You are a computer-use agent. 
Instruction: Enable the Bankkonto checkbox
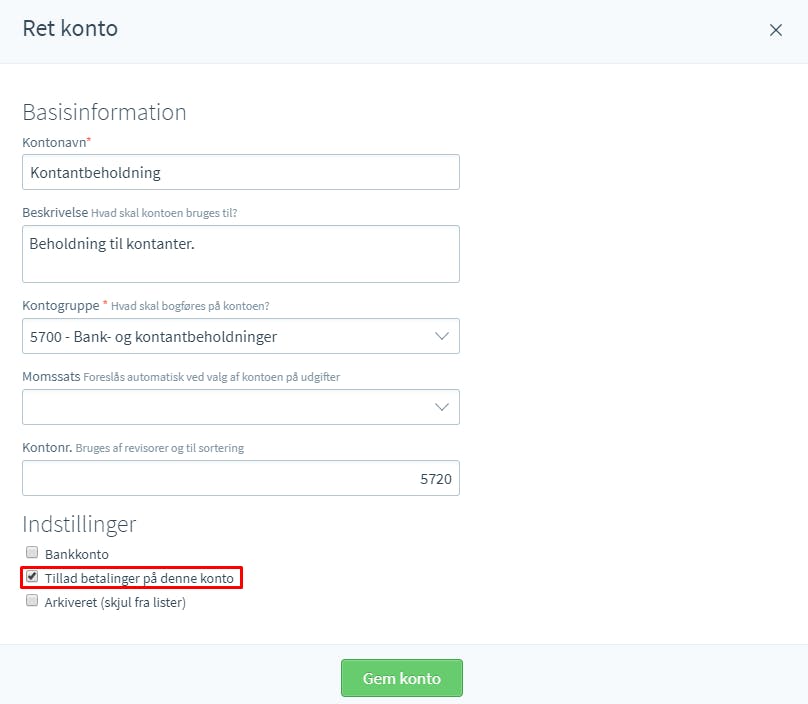click(x=32, y=552)
